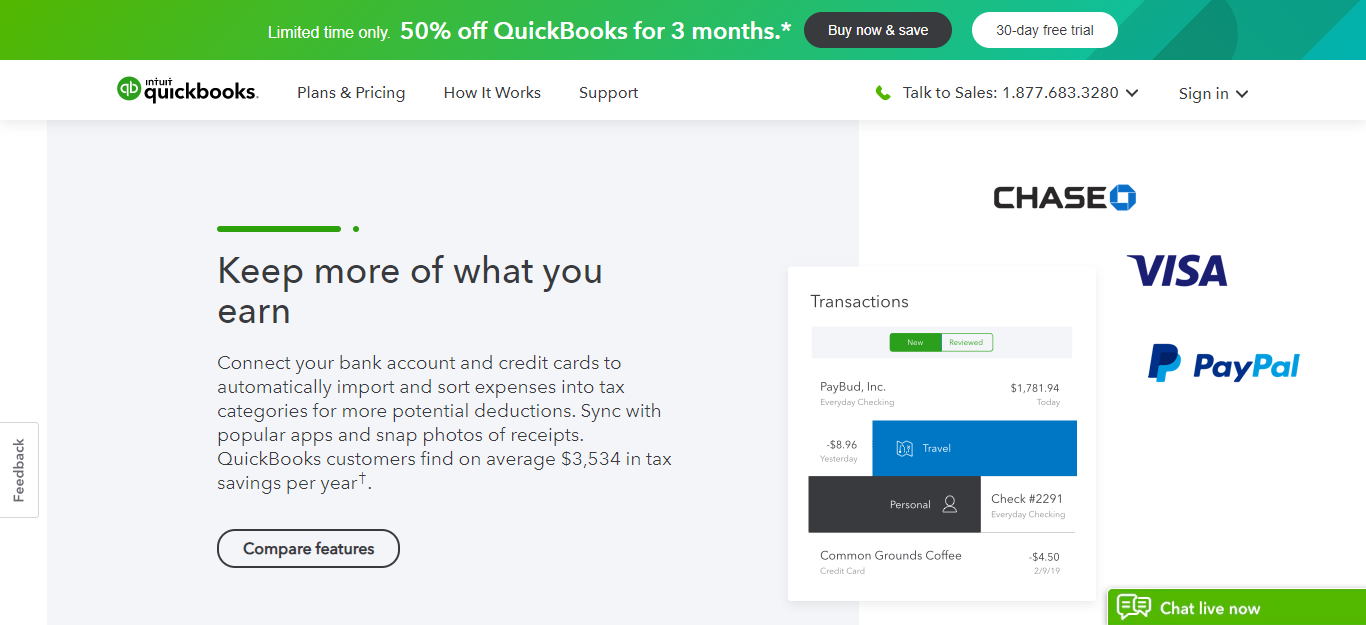Open the Plans & Pricing menu
The width and height of the screenshot is (1366, 625).
point(351,93)
